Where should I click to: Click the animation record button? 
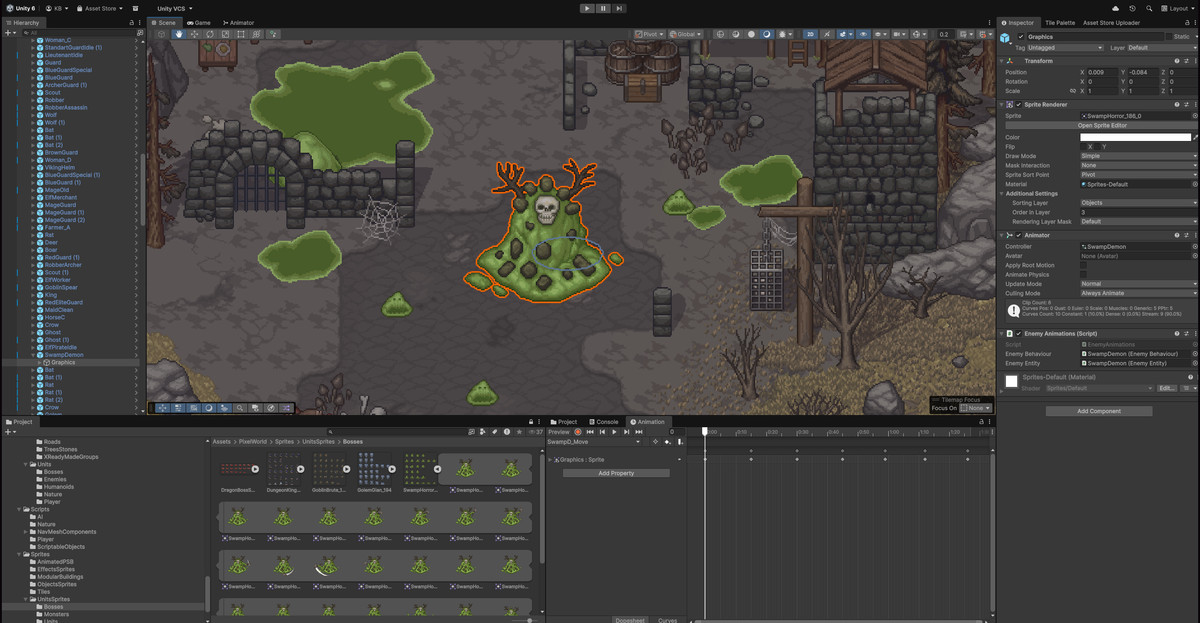[577, 432]
